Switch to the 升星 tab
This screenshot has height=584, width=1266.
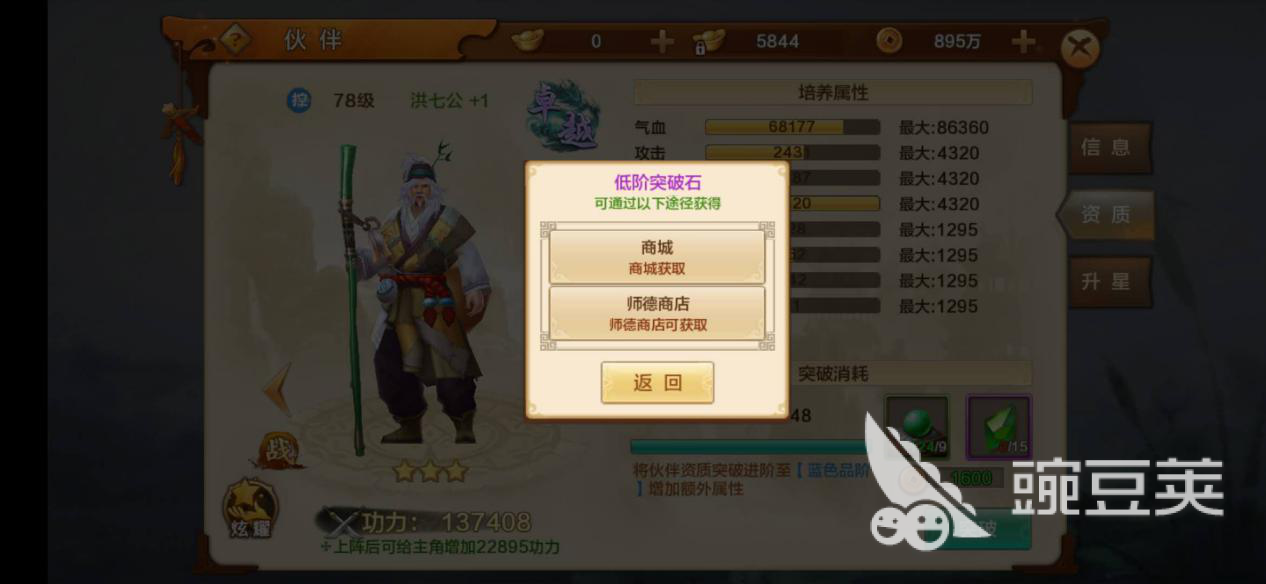click(x=1108, y=282)
